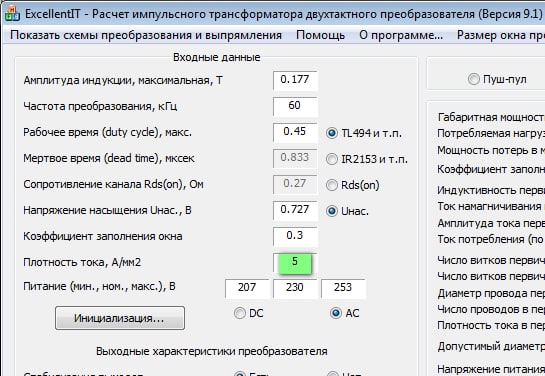Image resolution: width=545 pixels, height=376 pixels.
Task: Select the TL494 и т.п. radio button
Action: [x=364, y=133]
